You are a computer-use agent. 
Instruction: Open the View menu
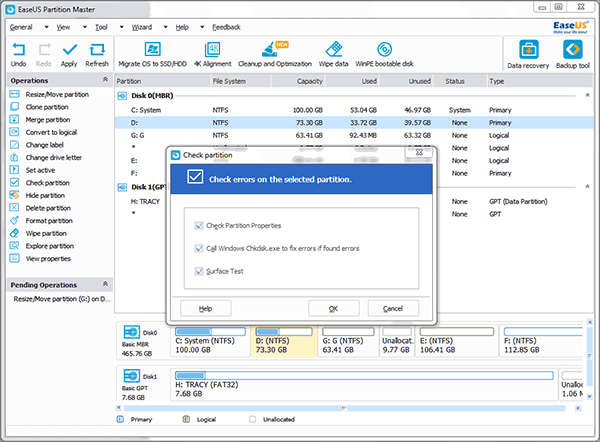coord(64,27)
